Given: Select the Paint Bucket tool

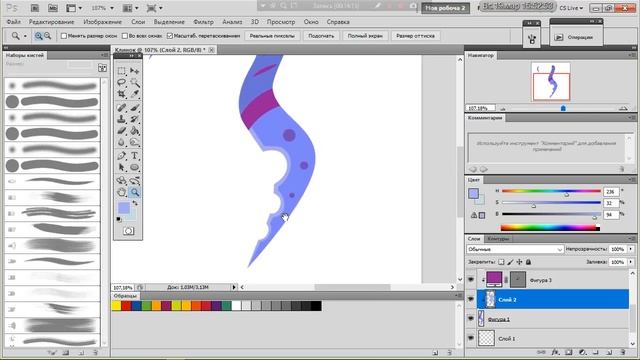Looking at the screenshot, I should (134, 131).
